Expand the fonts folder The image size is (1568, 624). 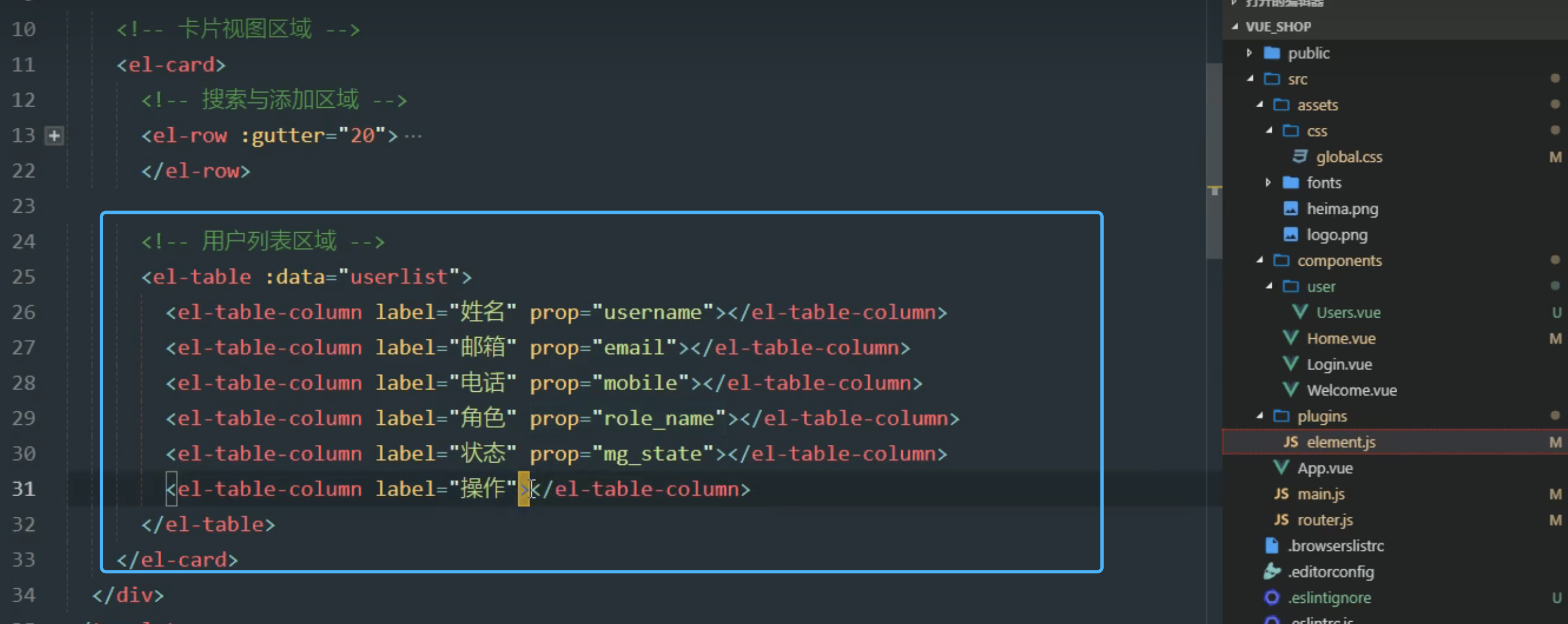[x=1268, y=183]
